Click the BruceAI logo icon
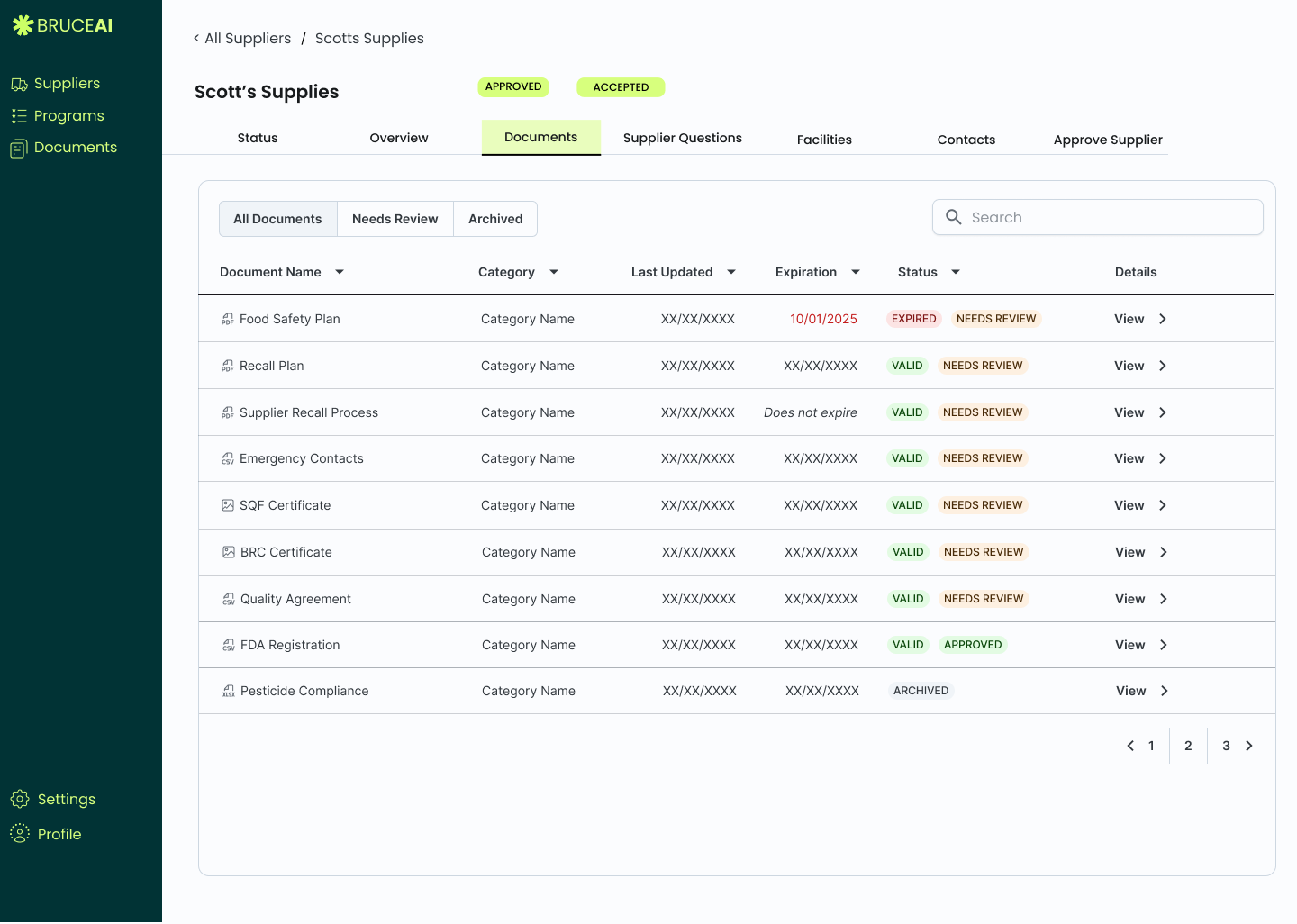This screenshot has width=1297, height=924. click(23, 25)
